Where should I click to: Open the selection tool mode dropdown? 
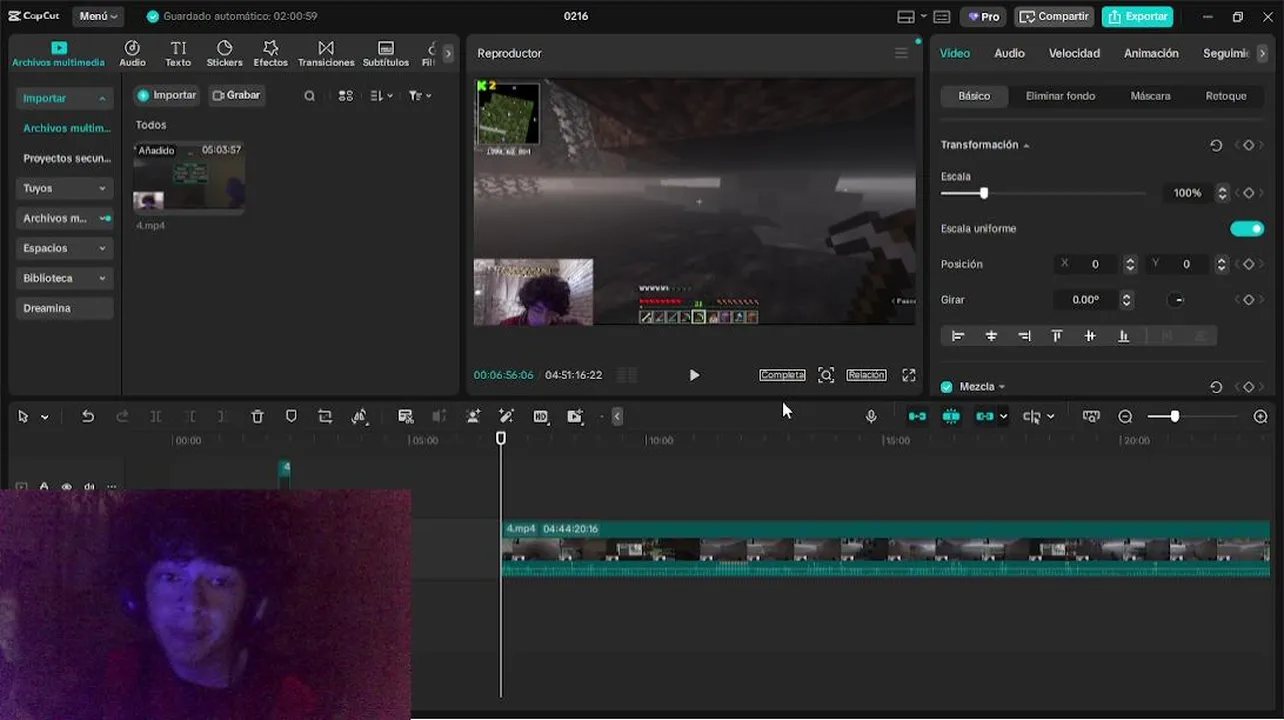[x=45, y=417]
